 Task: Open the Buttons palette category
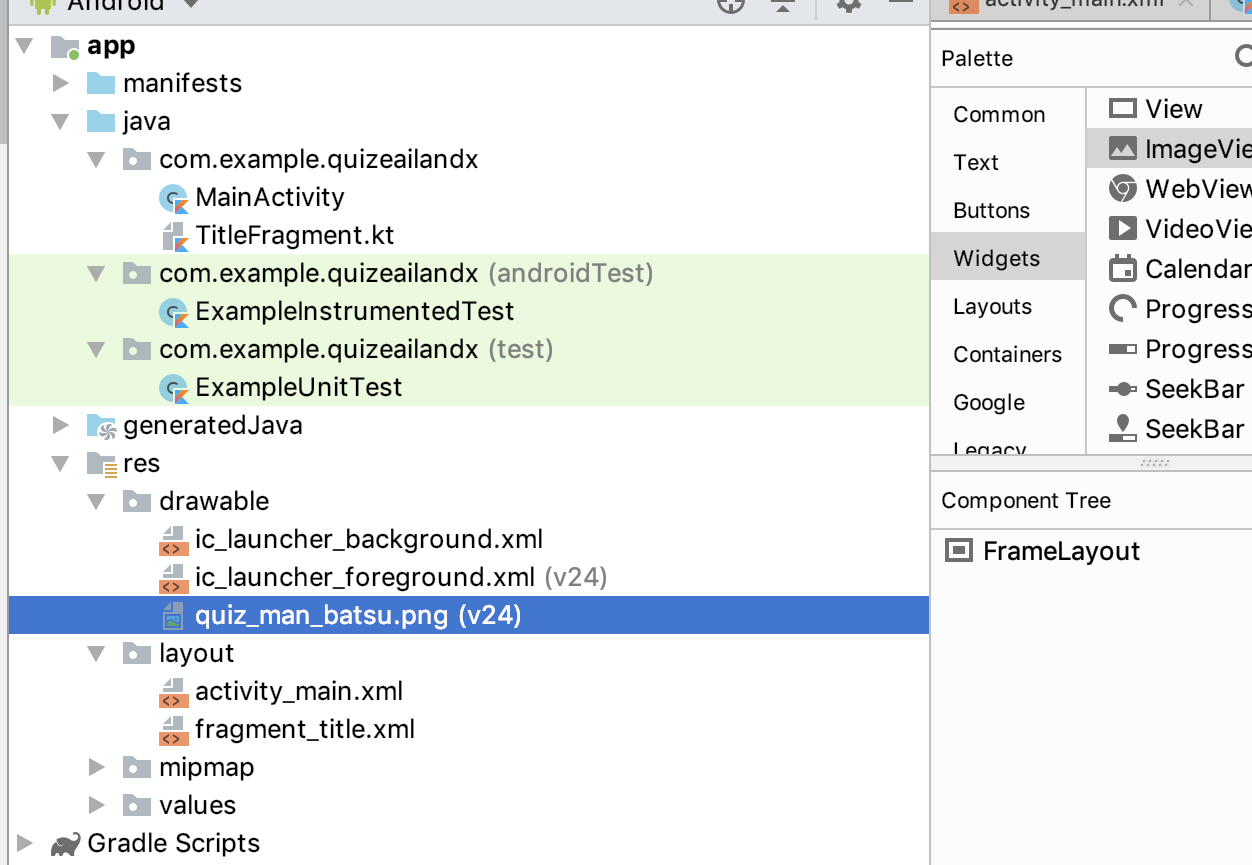click(992, 210)
